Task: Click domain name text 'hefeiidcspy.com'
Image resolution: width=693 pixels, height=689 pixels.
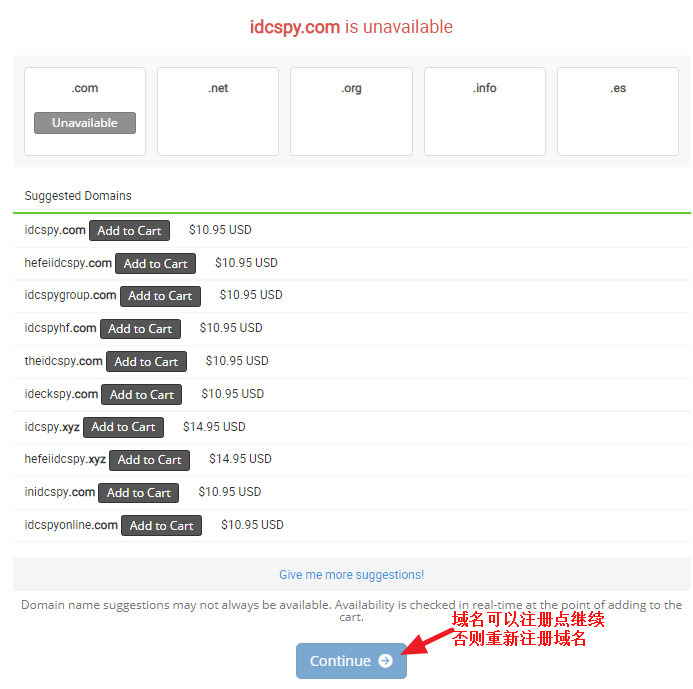Action: pyautogui.click(x=68, y=263)
